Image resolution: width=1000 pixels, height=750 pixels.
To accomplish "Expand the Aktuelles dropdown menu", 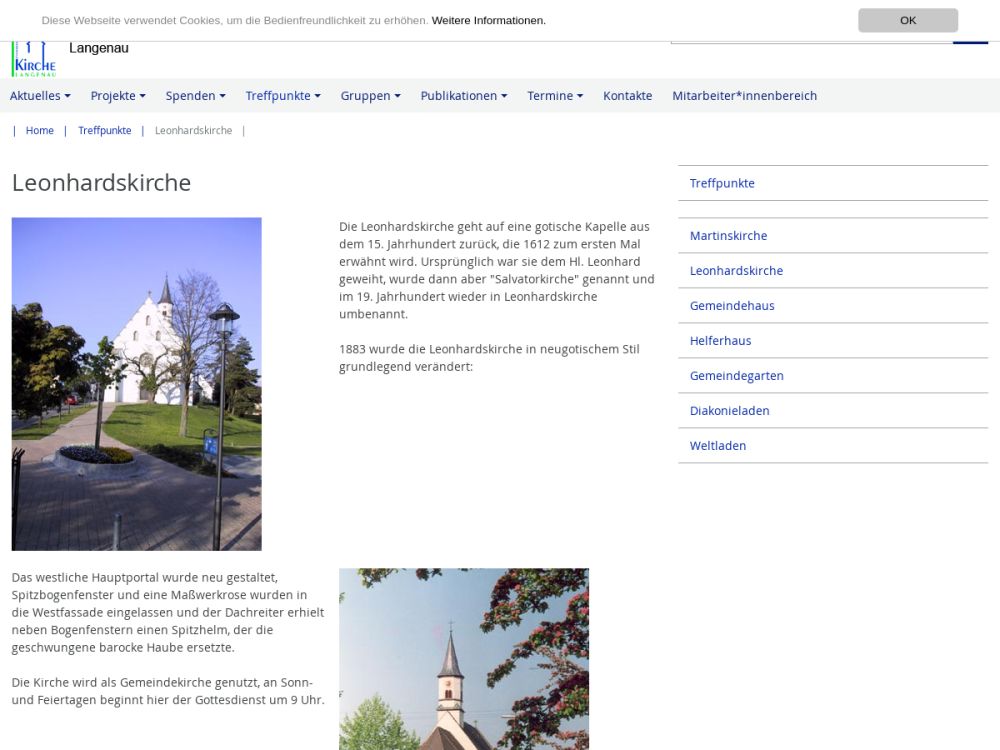I will [40, 96].
